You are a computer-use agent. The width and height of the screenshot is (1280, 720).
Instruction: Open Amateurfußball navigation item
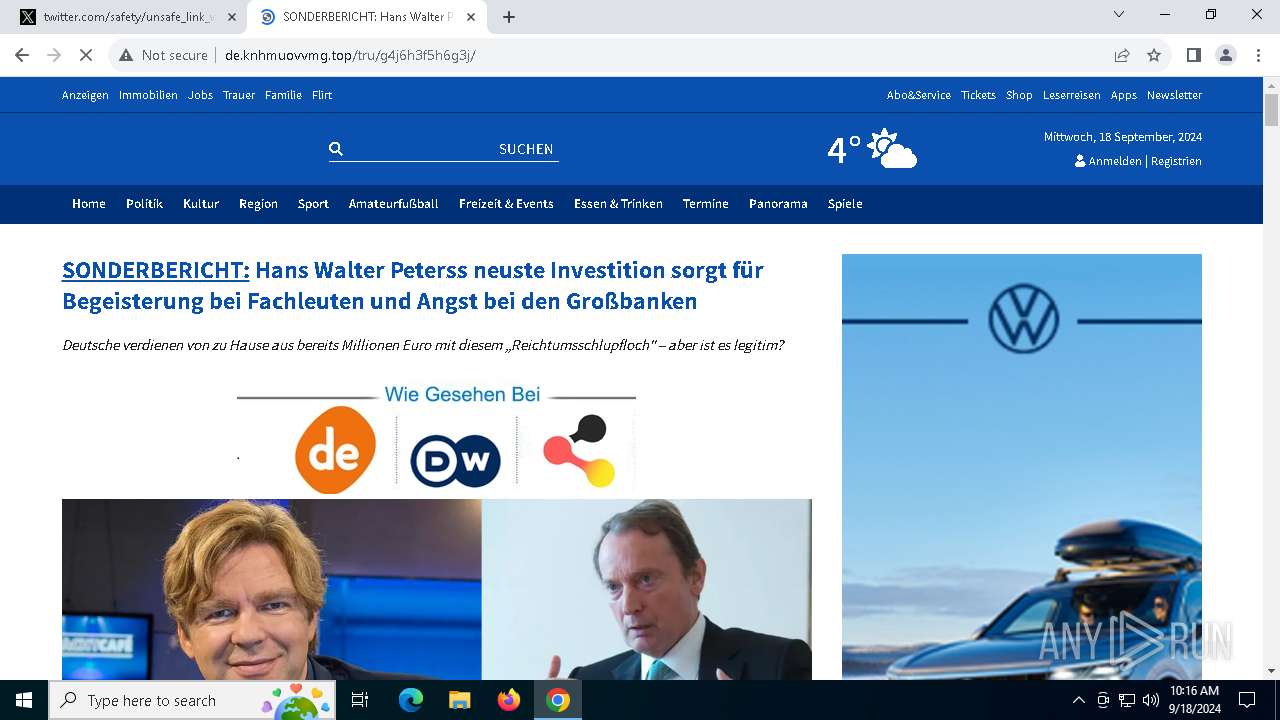click(x=394, y=204)
